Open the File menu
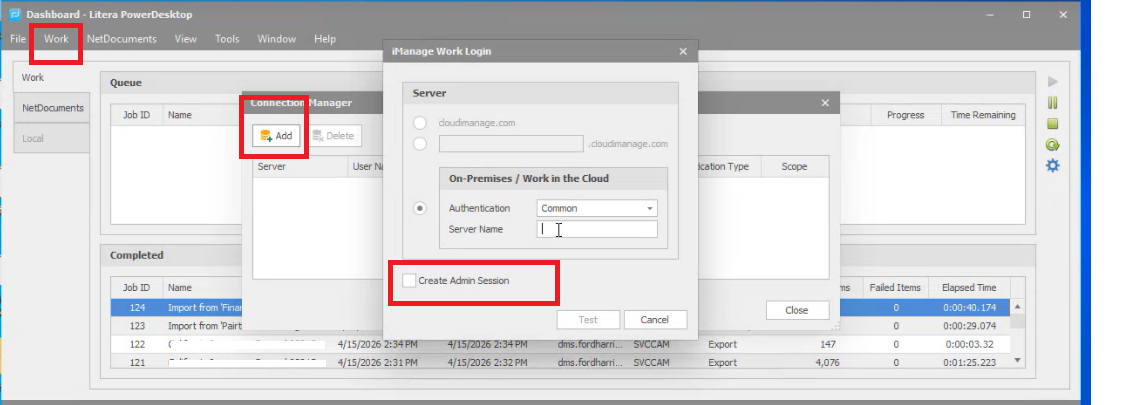This screenshot has height=405, width=1147. point(18,39)
